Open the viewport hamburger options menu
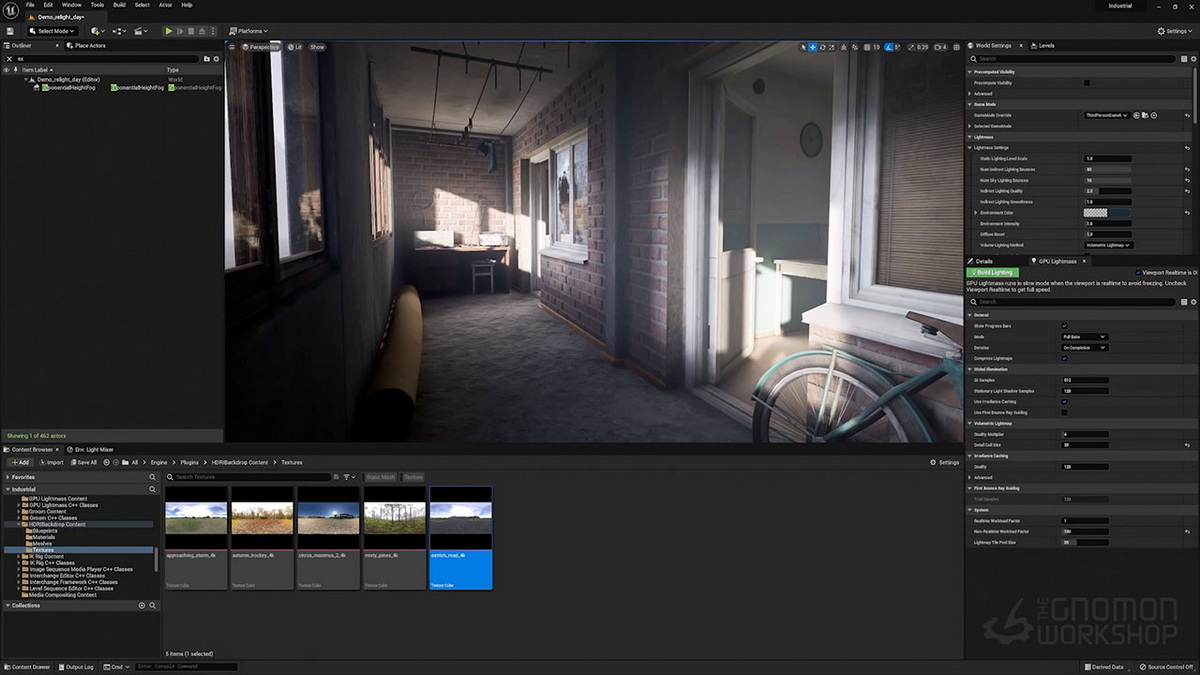 click(232, 47)
